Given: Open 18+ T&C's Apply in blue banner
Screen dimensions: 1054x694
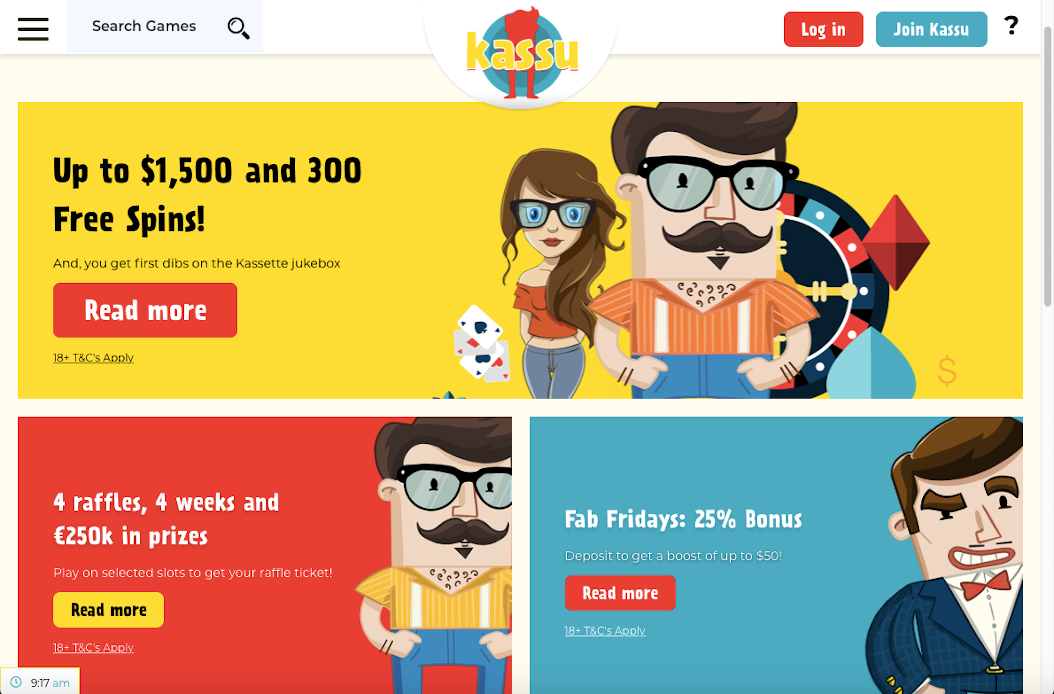Looking at the screenshot, I should (605, 631).
